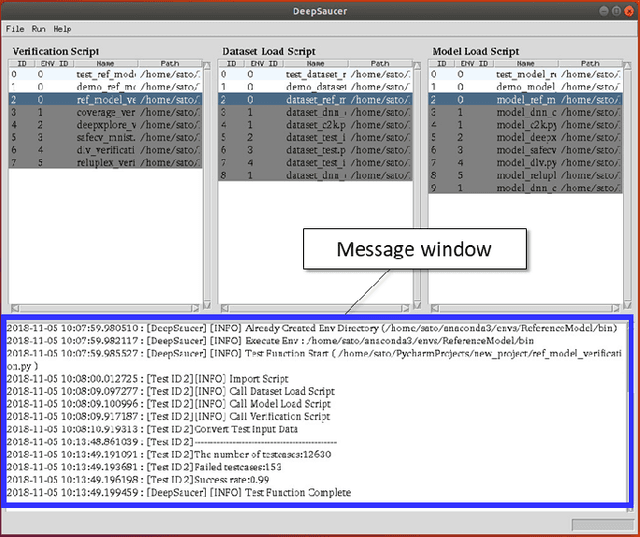
Task: Open the Help menu
Action: (x=63, y=29)
